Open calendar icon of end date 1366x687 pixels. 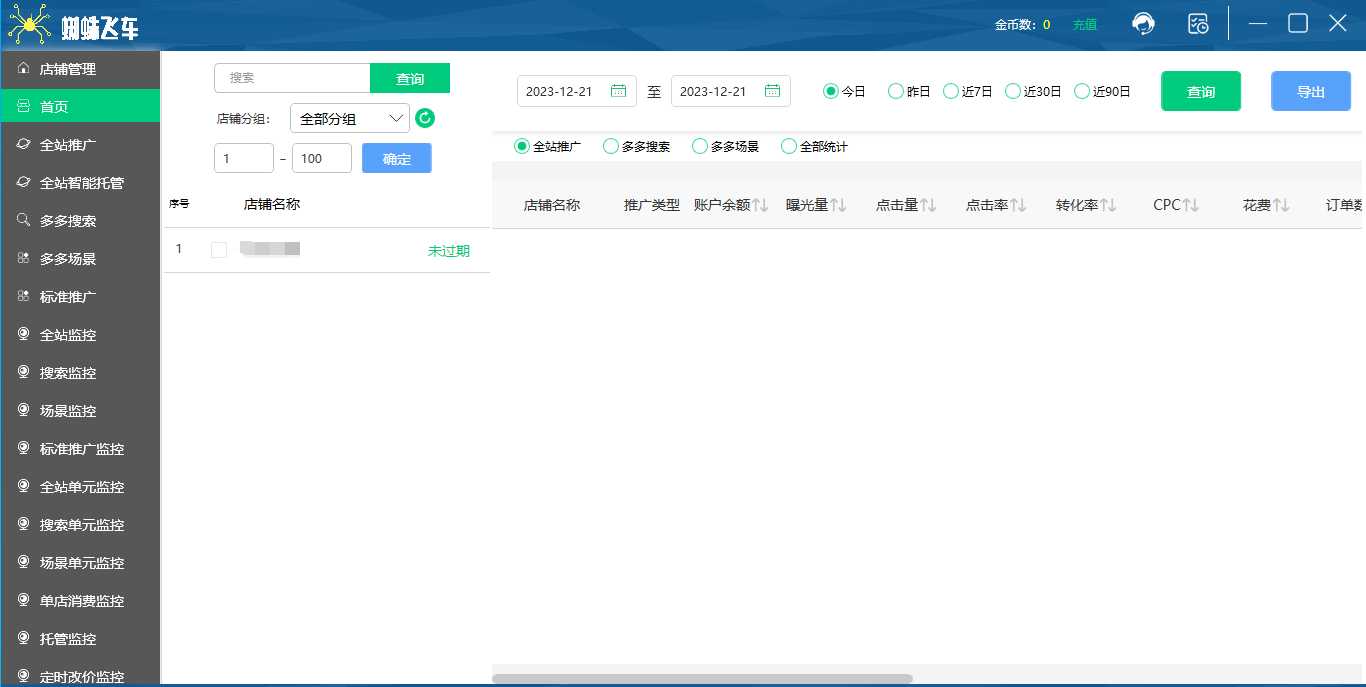coord(773,91)
